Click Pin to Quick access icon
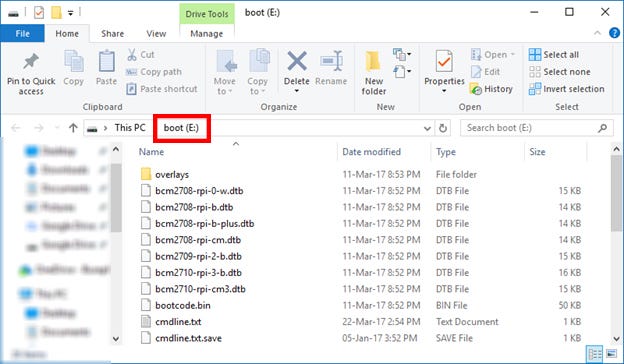Screen dimensions: 624x364 (x=31, y=61)
